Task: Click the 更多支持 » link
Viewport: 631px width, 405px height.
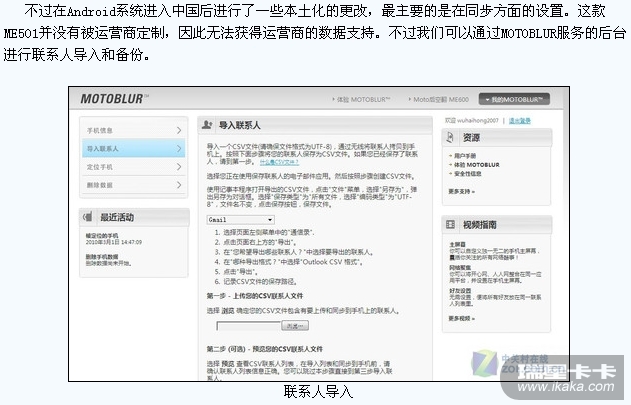Action: [x=462, y=192]
